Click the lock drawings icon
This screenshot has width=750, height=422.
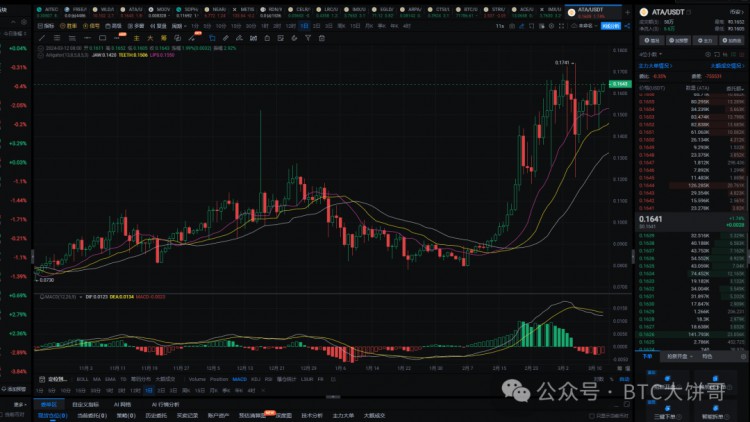coord(267,38)
